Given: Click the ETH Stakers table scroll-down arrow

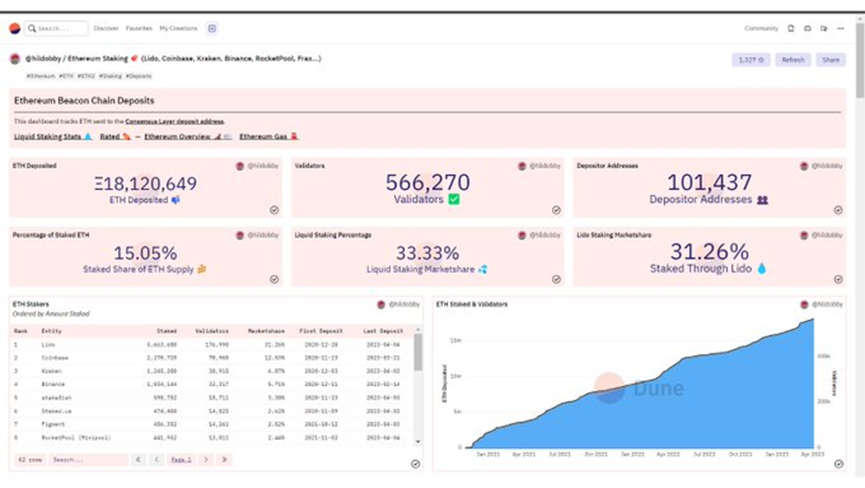Looking at the screenshot, I should pos(418,442).
